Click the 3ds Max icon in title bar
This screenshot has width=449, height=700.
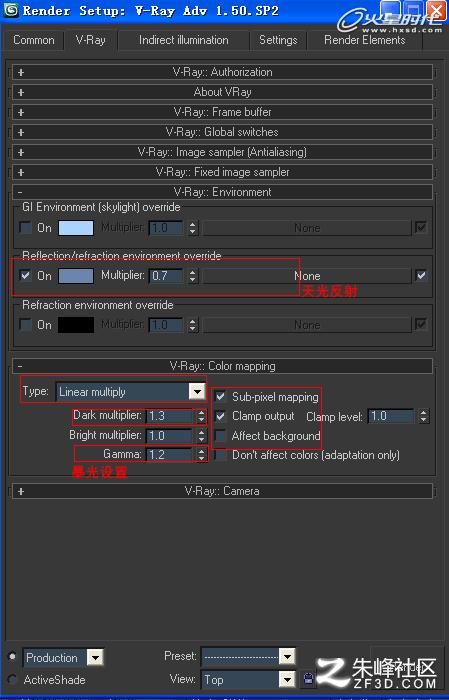(11, 10)
